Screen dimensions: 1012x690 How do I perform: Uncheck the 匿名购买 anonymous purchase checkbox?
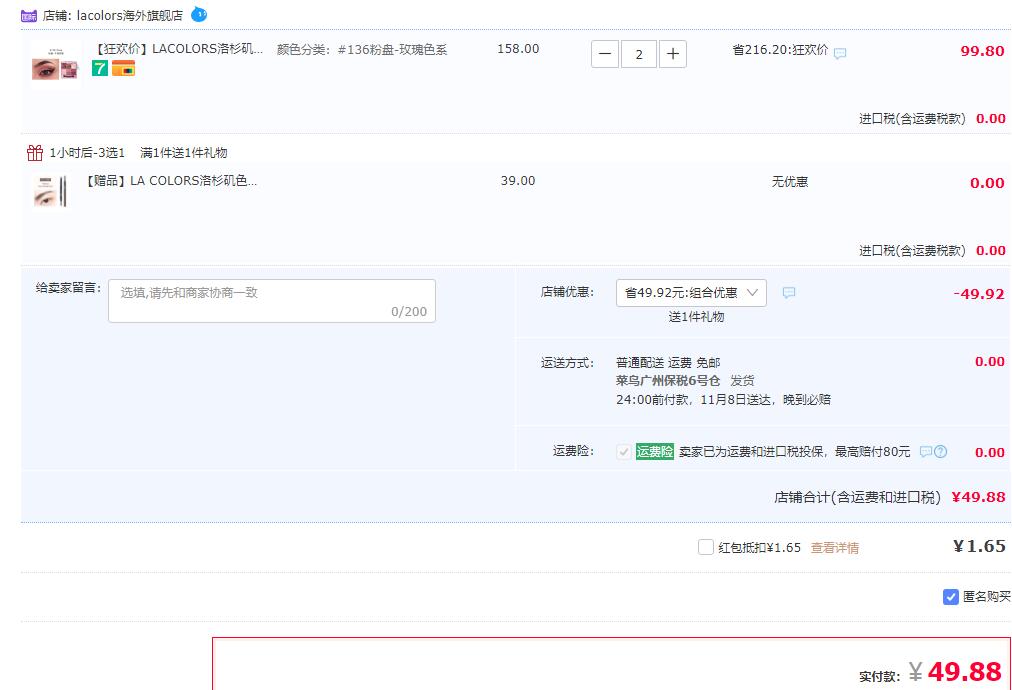951,597
